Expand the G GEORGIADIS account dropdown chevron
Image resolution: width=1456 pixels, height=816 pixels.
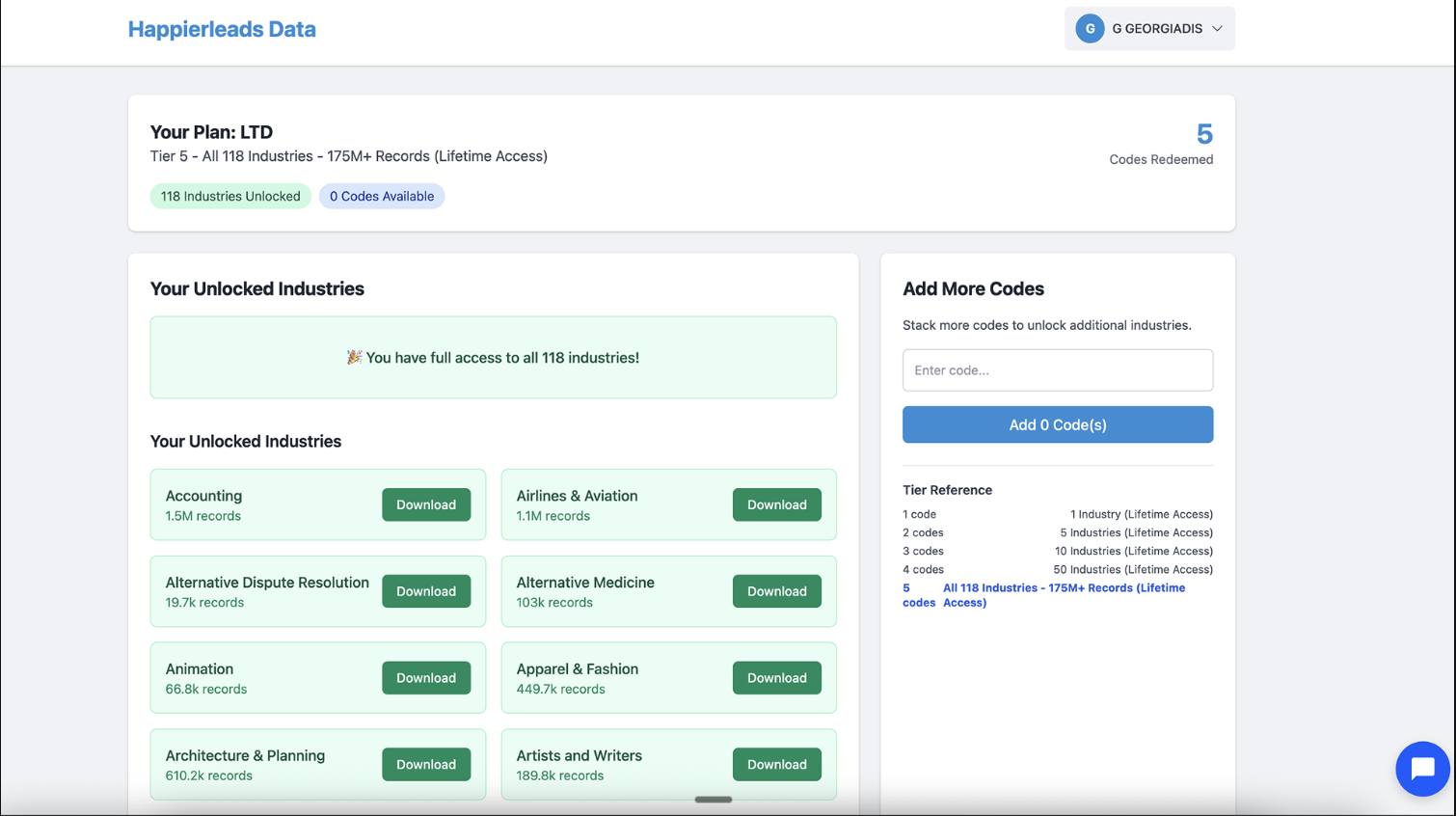[x=1217, y=29]
